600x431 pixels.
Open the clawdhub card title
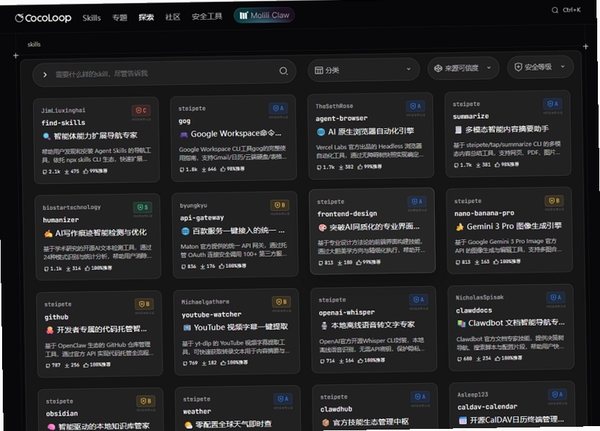(336, 409)
